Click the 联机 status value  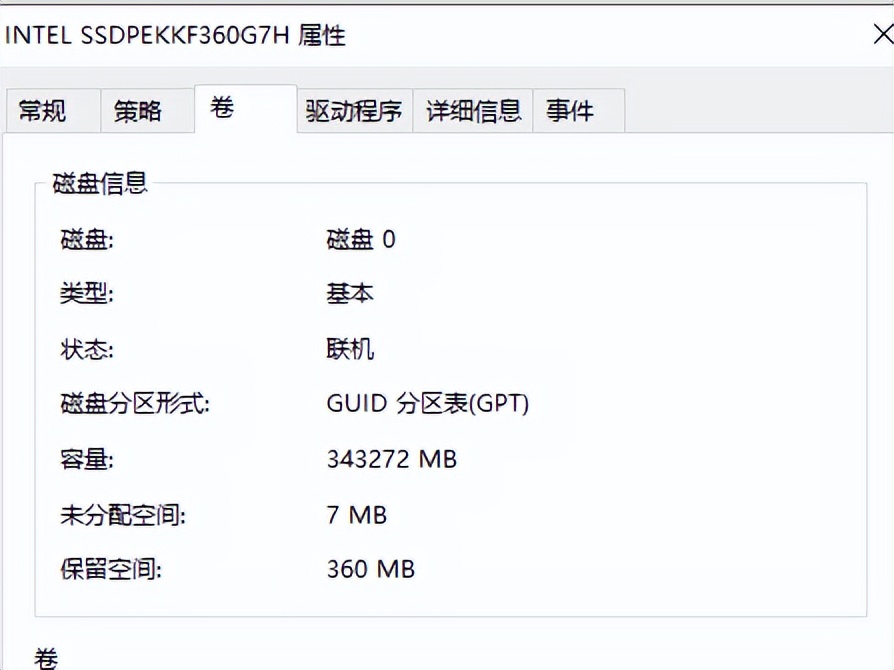(350, 348)
